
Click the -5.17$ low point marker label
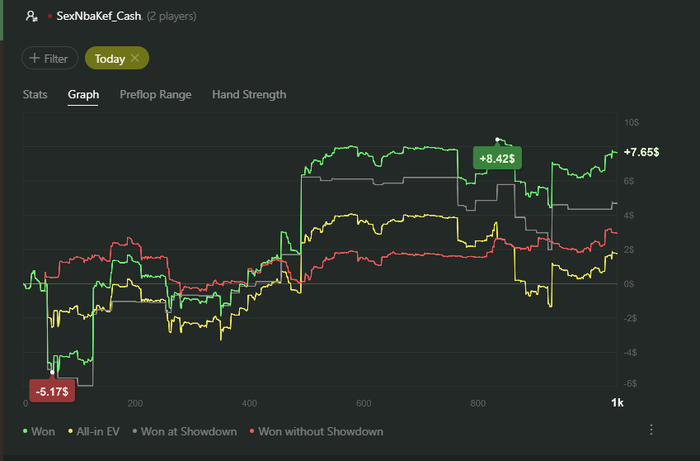pos(52,391)
